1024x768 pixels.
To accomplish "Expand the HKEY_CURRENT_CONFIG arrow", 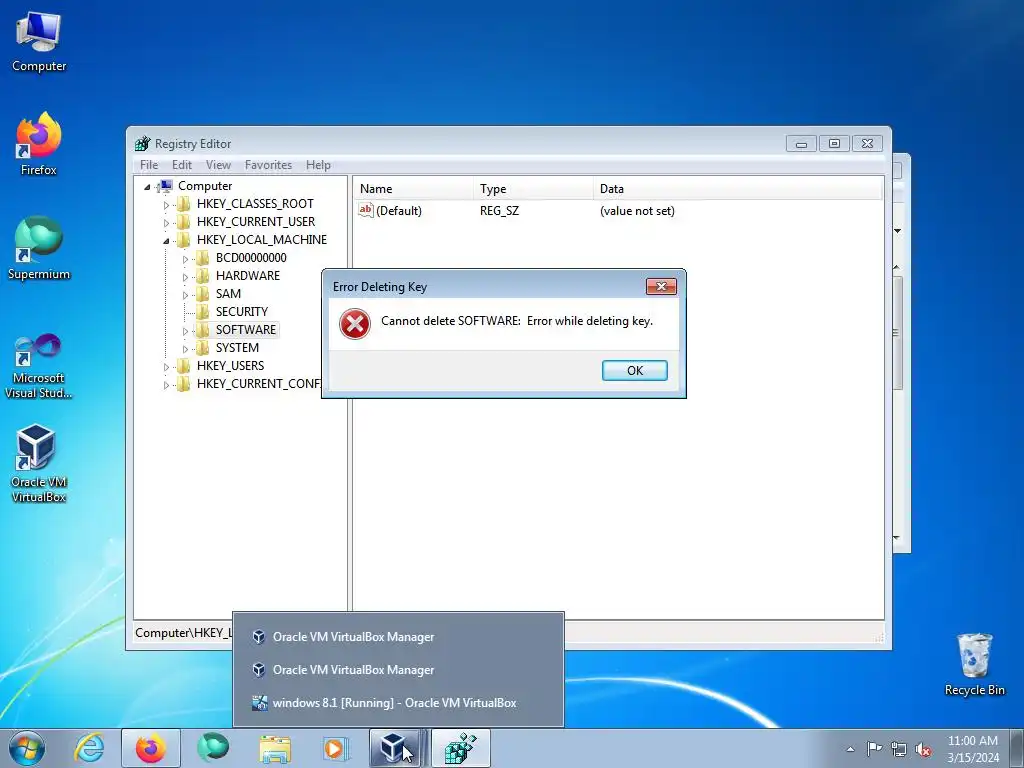I will pos(167,385).
